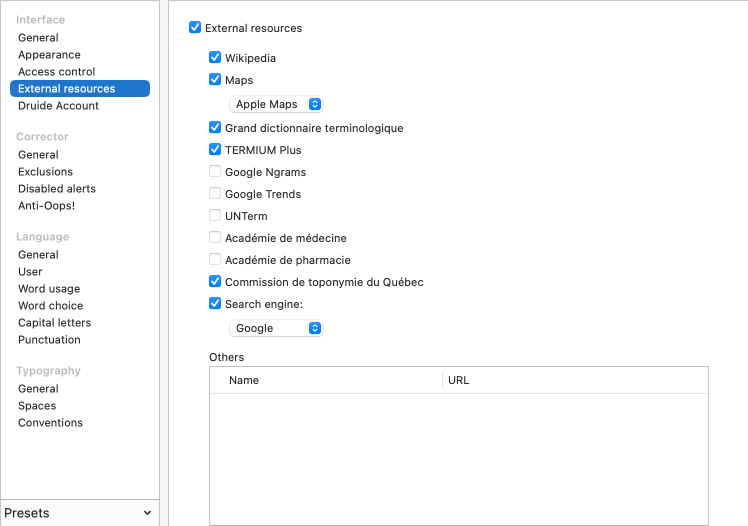Go to Druide Account settings
The width and height of the screenshot is (748, 526).
coord(58,106)
